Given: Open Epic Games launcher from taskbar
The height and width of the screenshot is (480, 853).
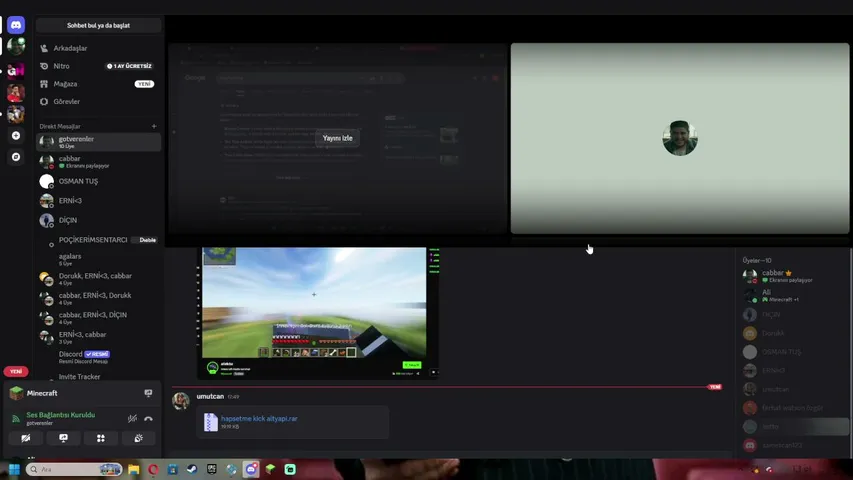Looking at the screenshot, I should [212, 469].
